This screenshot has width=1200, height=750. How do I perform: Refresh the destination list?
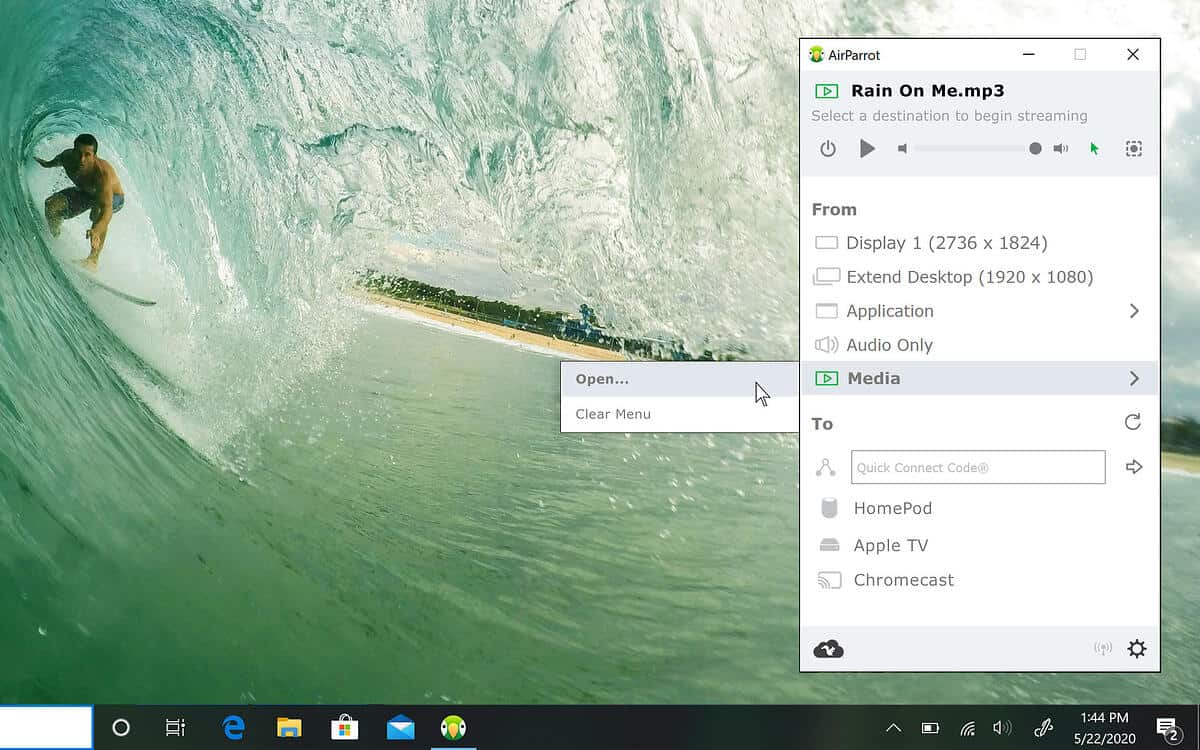pyautogui.click(x=1132, y=423)
